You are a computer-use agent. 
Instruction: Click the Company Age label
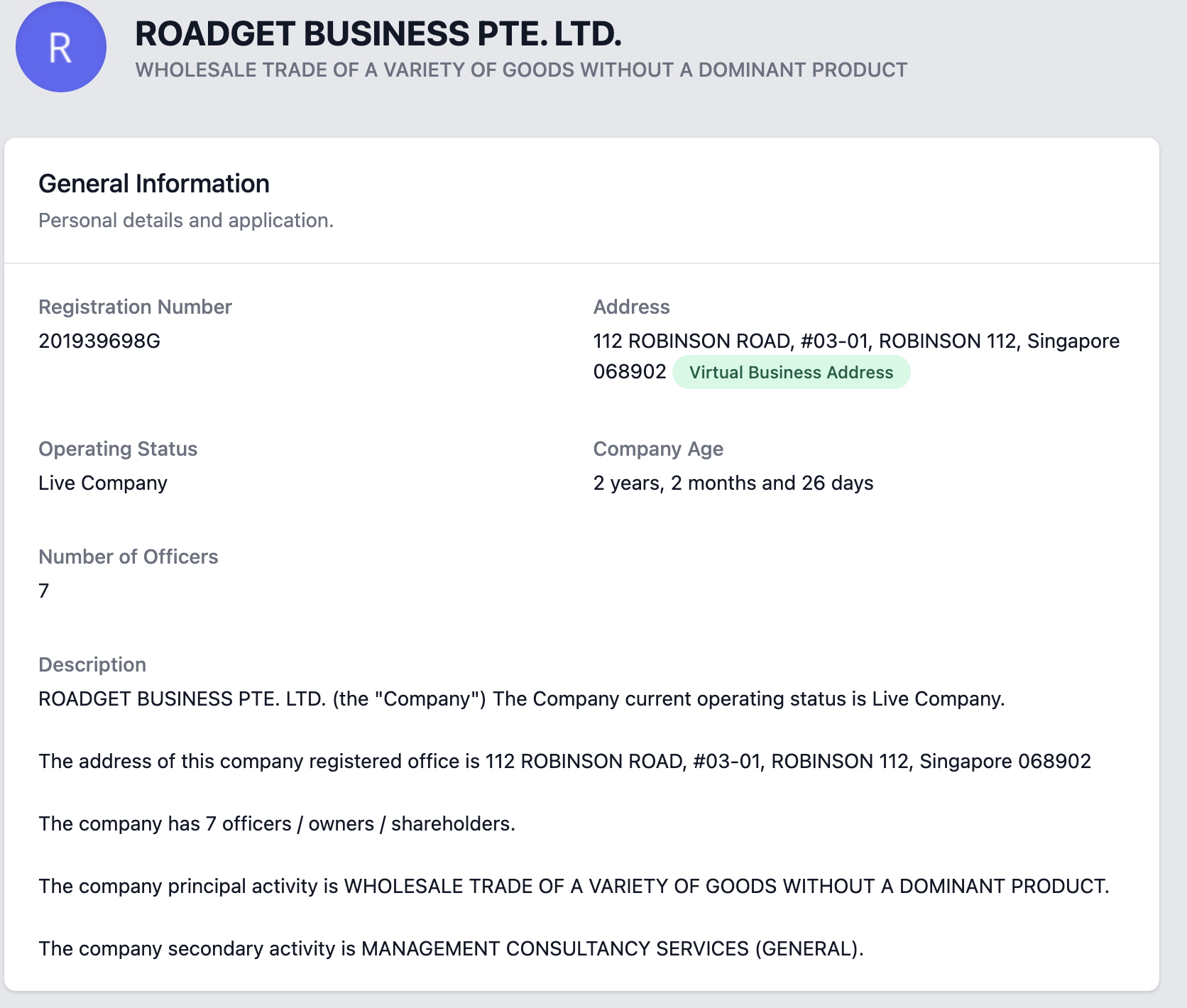(658, 449)
